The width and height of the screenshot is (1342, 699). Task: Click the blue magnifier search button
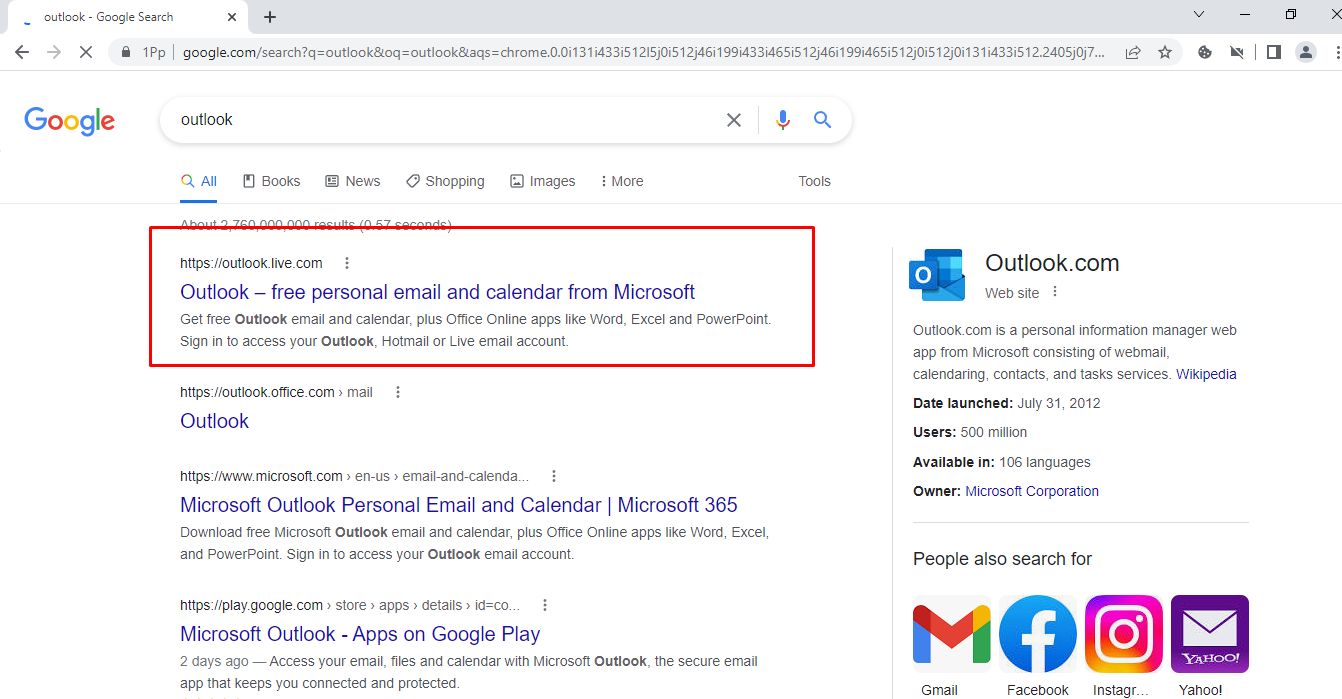pos(822,120)
